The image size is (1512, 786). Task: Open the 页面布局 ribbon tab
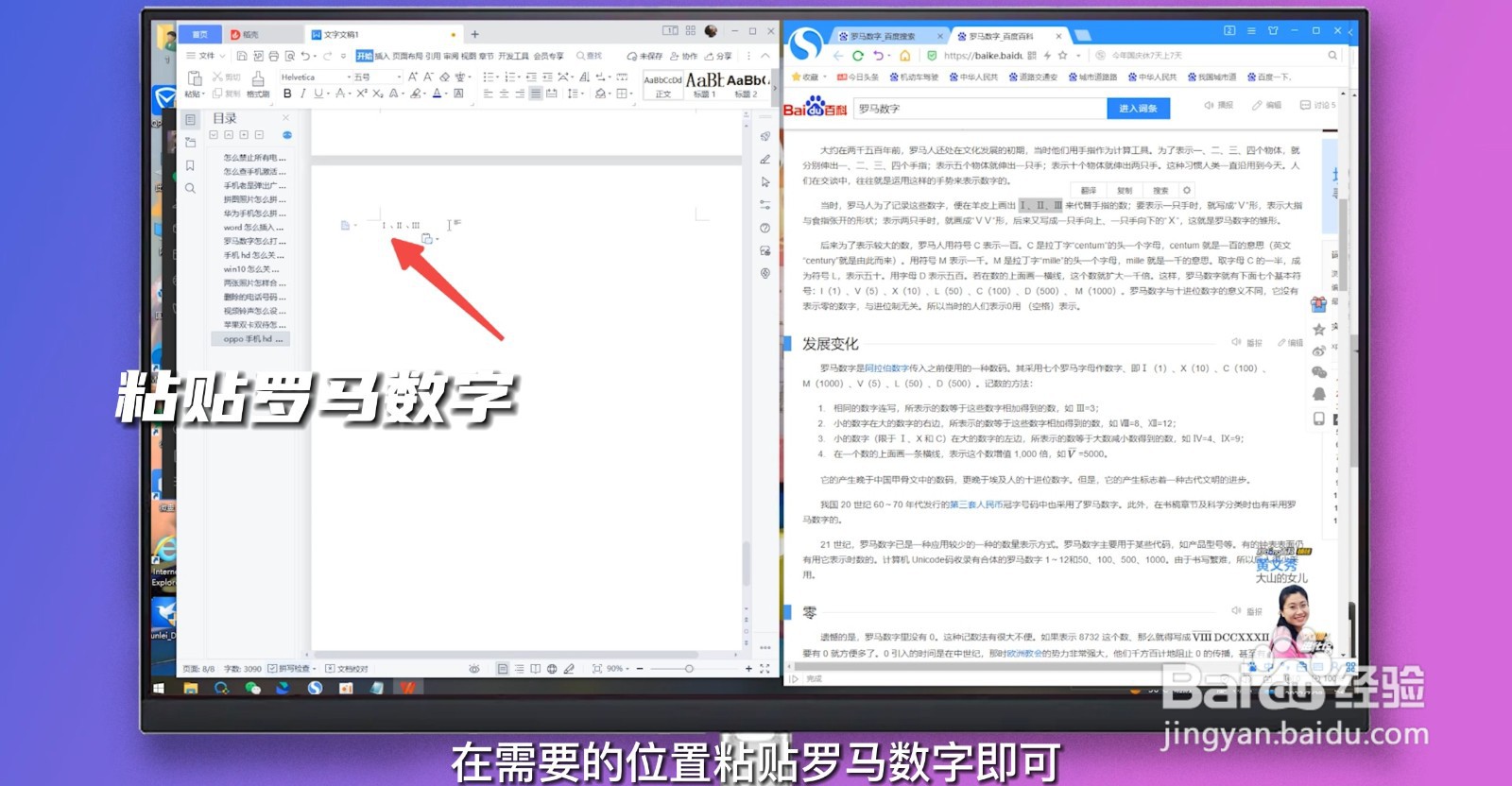[x=407, y=56]
